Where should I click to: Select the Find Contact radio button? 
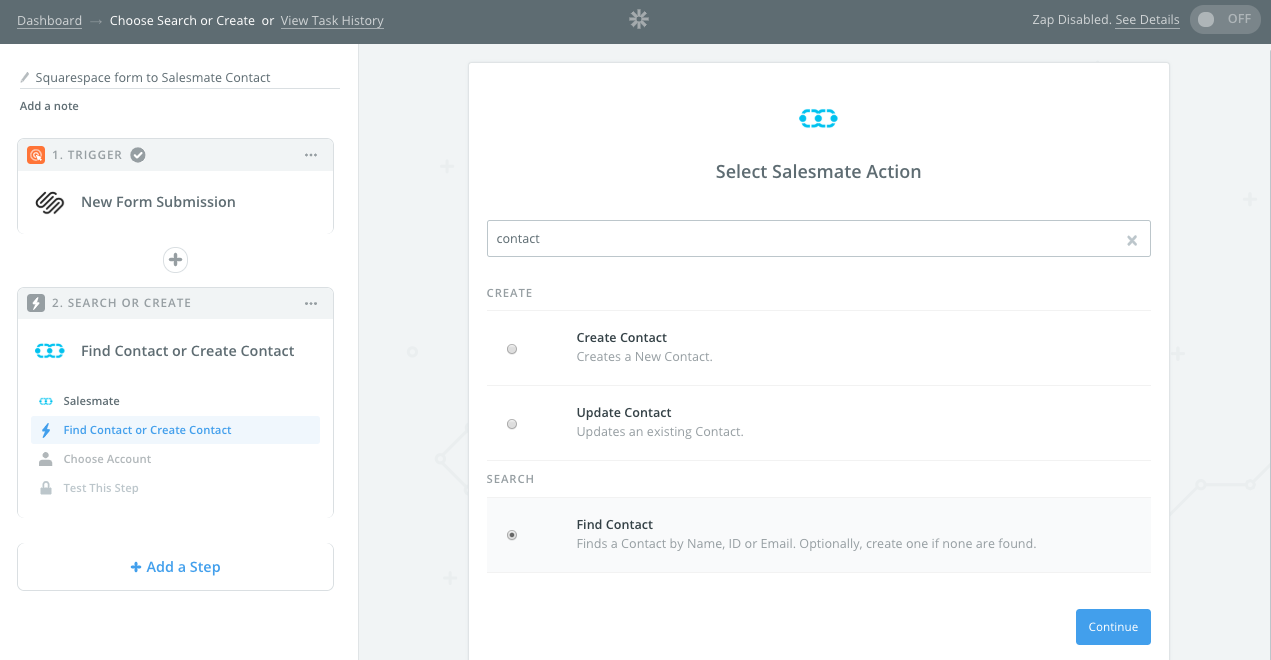point(512,535)
